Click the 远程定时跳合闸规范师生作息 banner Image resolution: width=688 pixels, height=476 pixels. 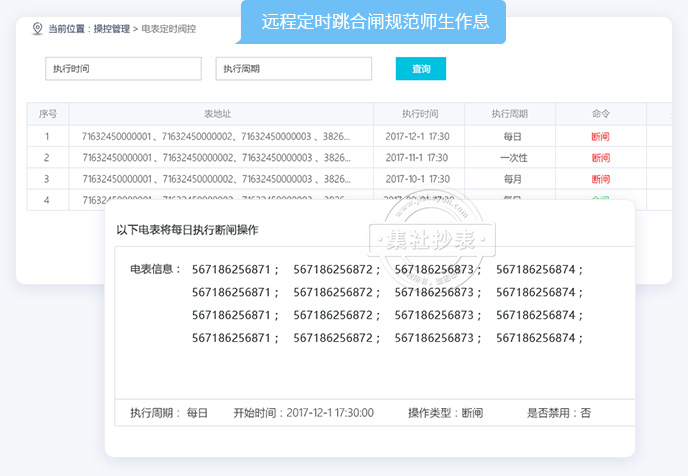coord(372,21)
